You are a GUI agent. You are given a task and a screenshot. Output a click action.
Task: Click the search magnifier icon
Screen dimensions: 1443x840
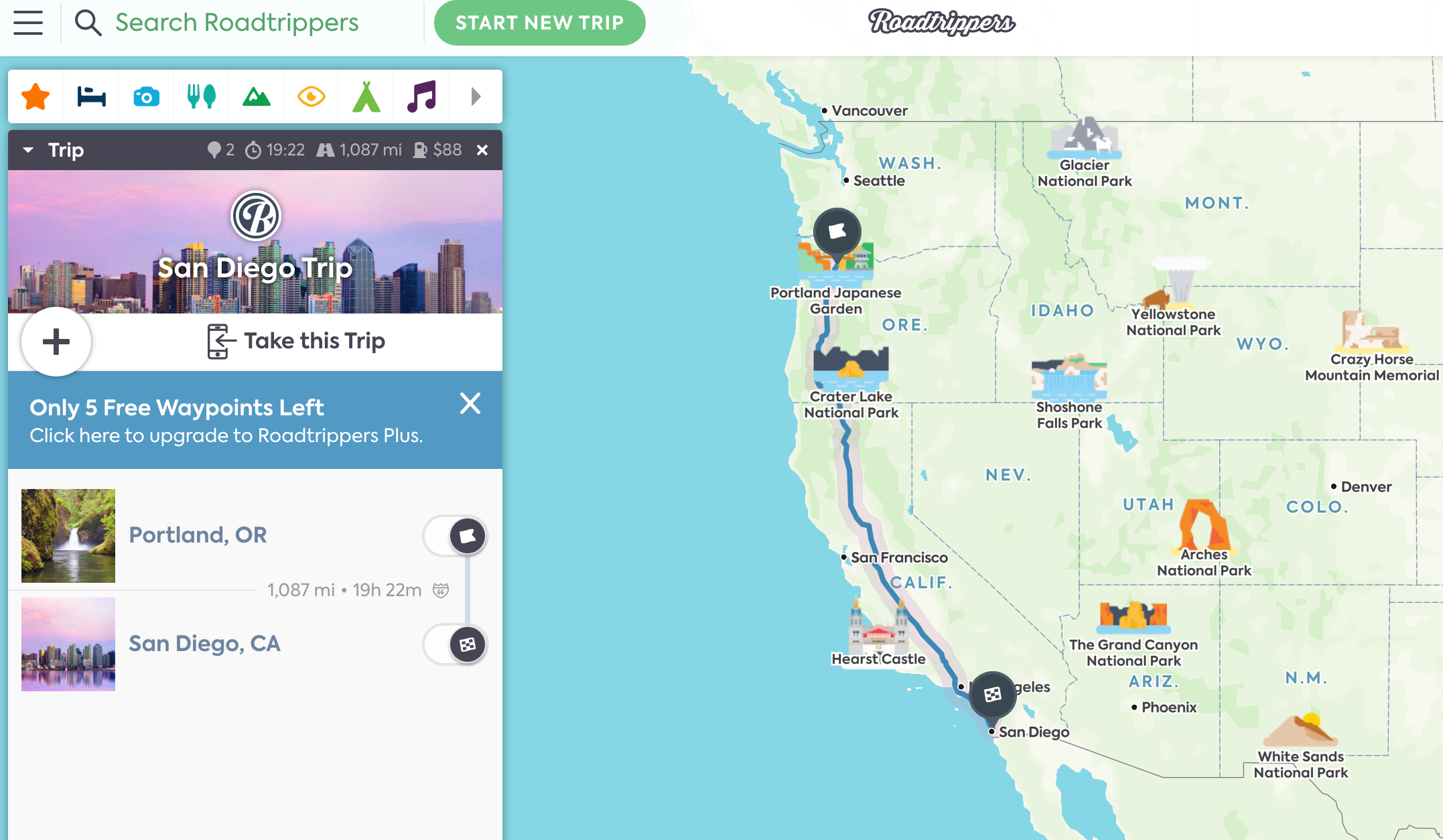pos(88,23)
